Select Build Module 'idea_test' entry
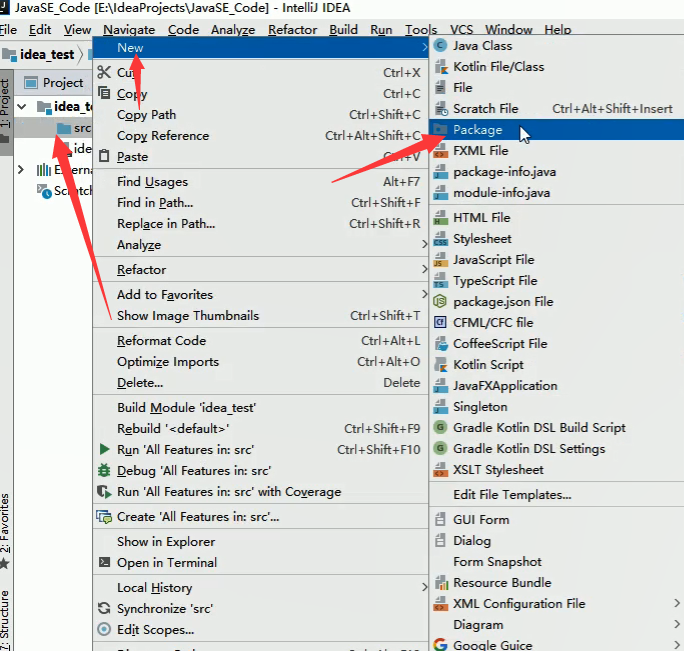 point(260,407)
